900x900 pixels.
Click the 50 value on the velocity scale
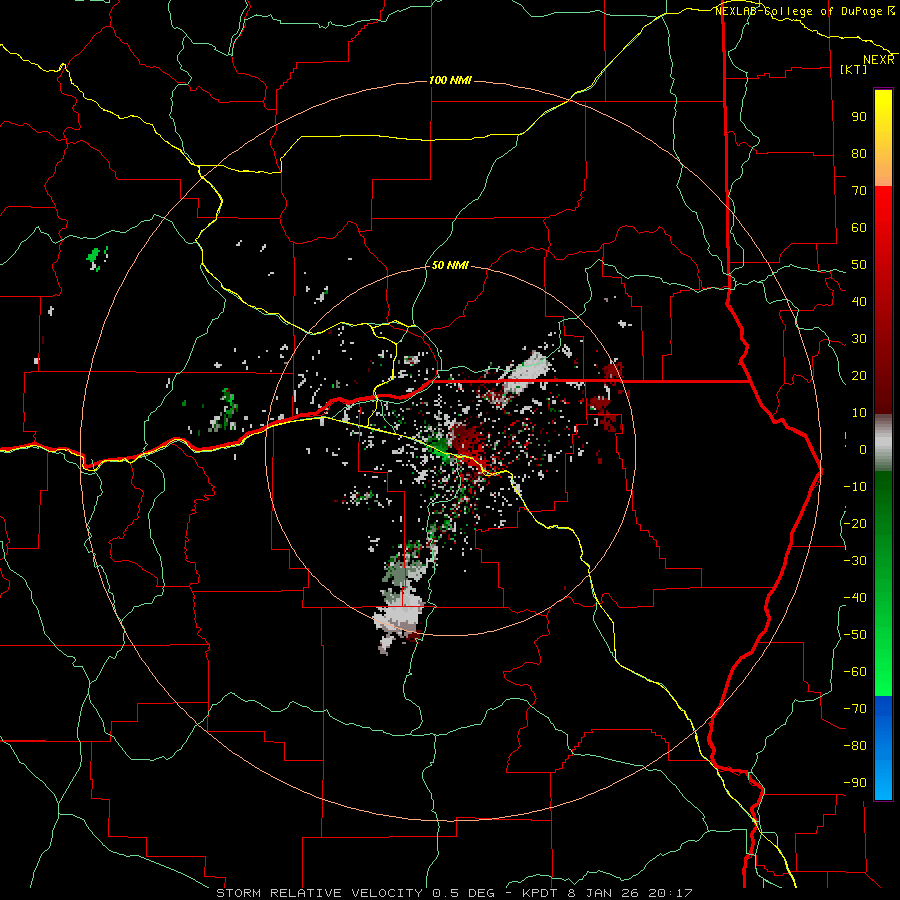click(x=859, y=265)
